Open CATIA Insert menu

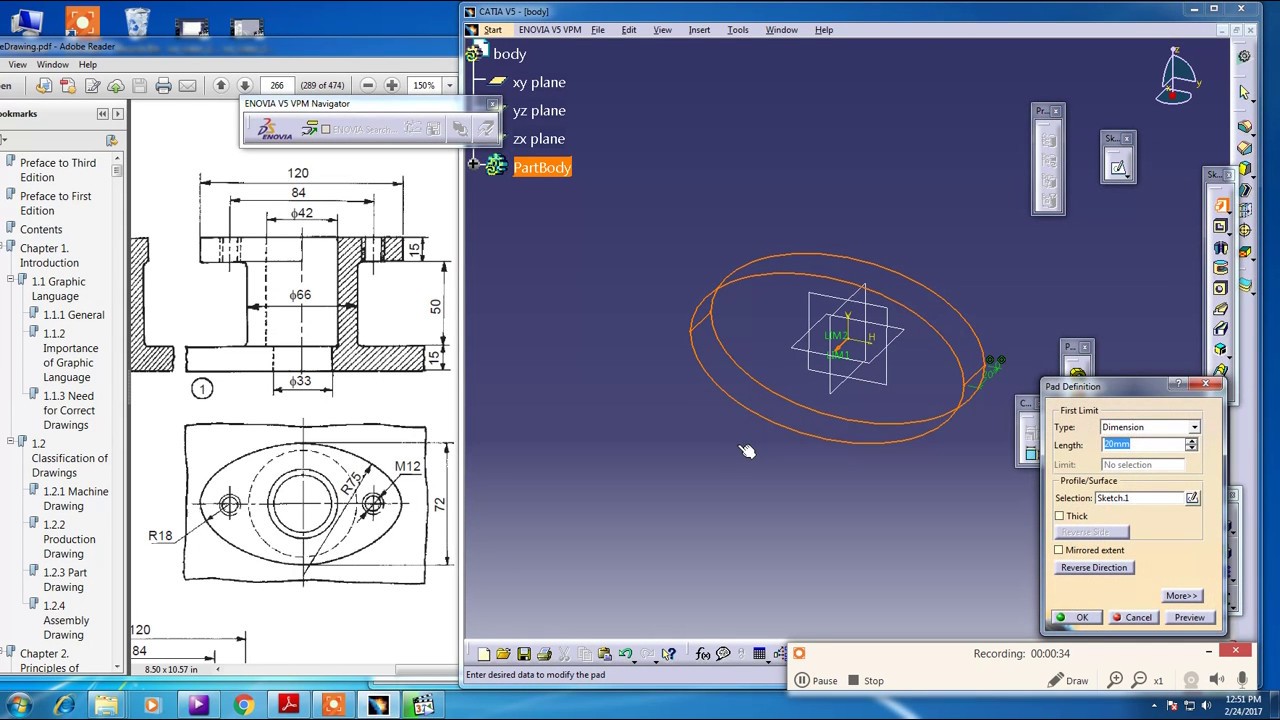pos(699,30)
